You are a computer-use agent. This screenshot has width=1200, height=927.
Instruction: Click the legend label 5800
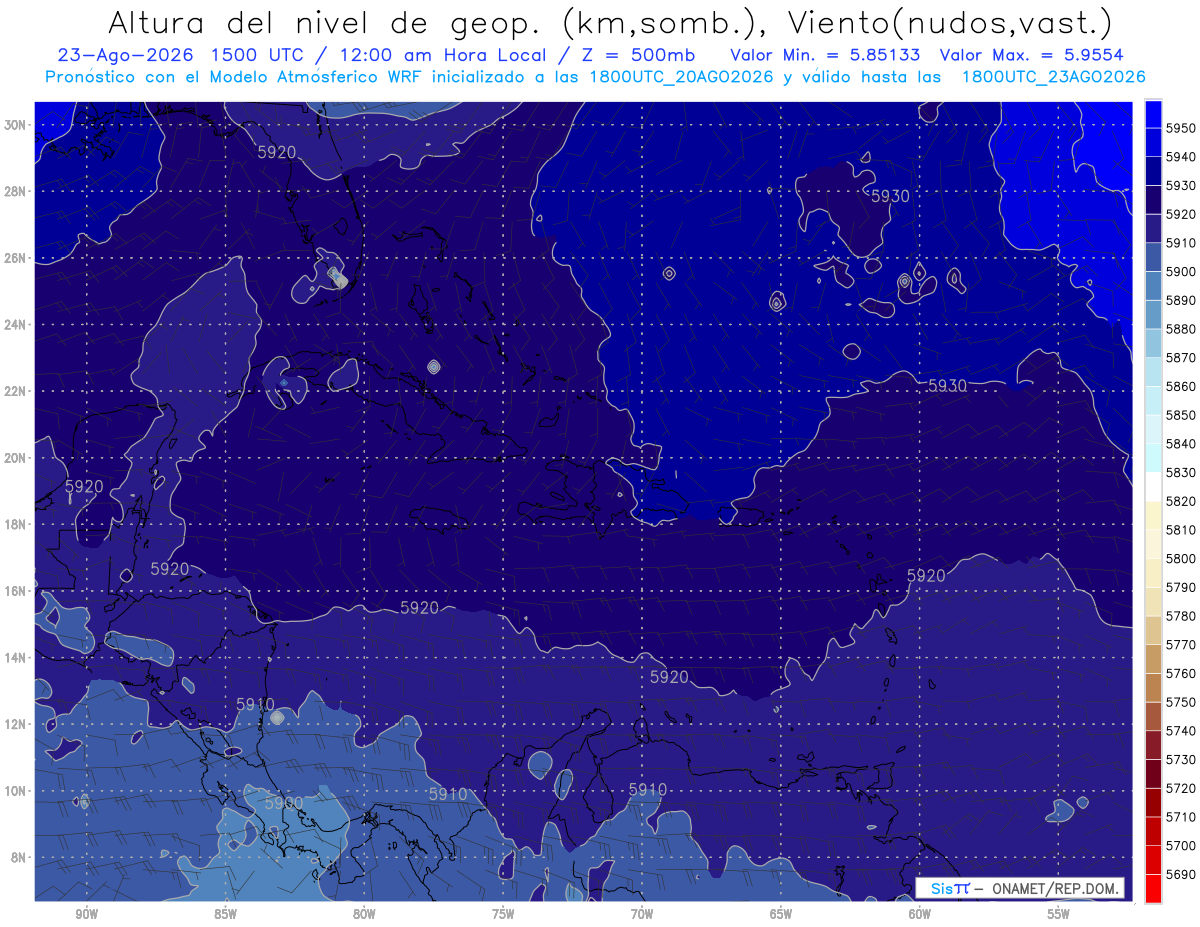[x=1180, y=558]
